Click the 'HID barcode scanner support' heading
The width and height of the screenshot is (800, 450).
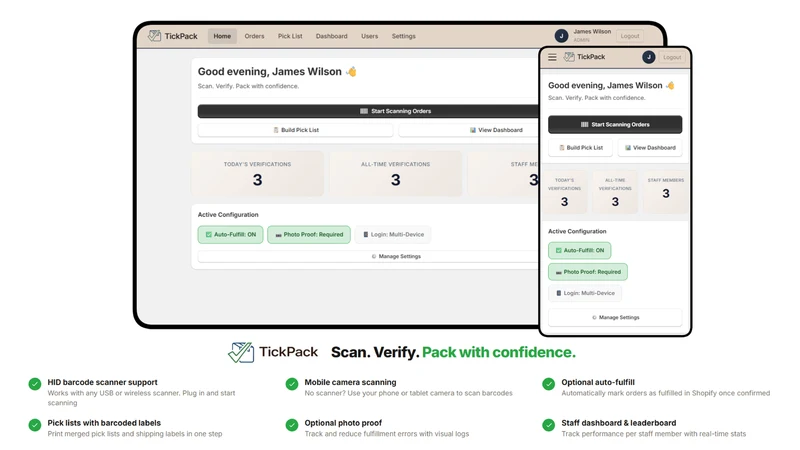tap(102, 382)
